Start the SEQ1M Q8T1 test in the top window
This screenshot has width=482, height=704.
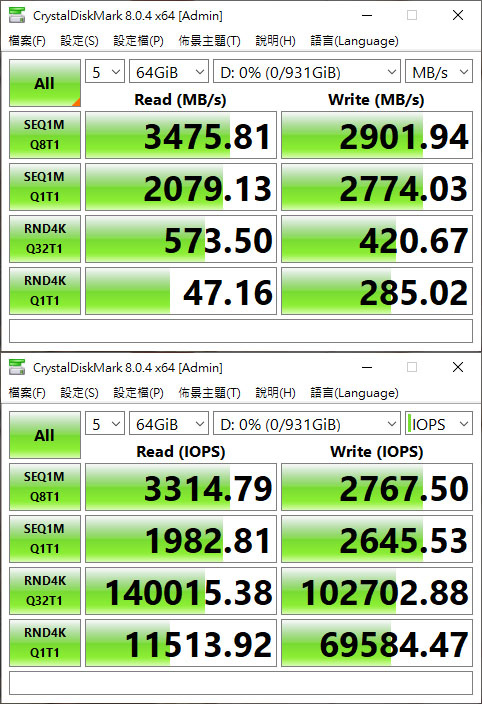[x=45, y=135]
